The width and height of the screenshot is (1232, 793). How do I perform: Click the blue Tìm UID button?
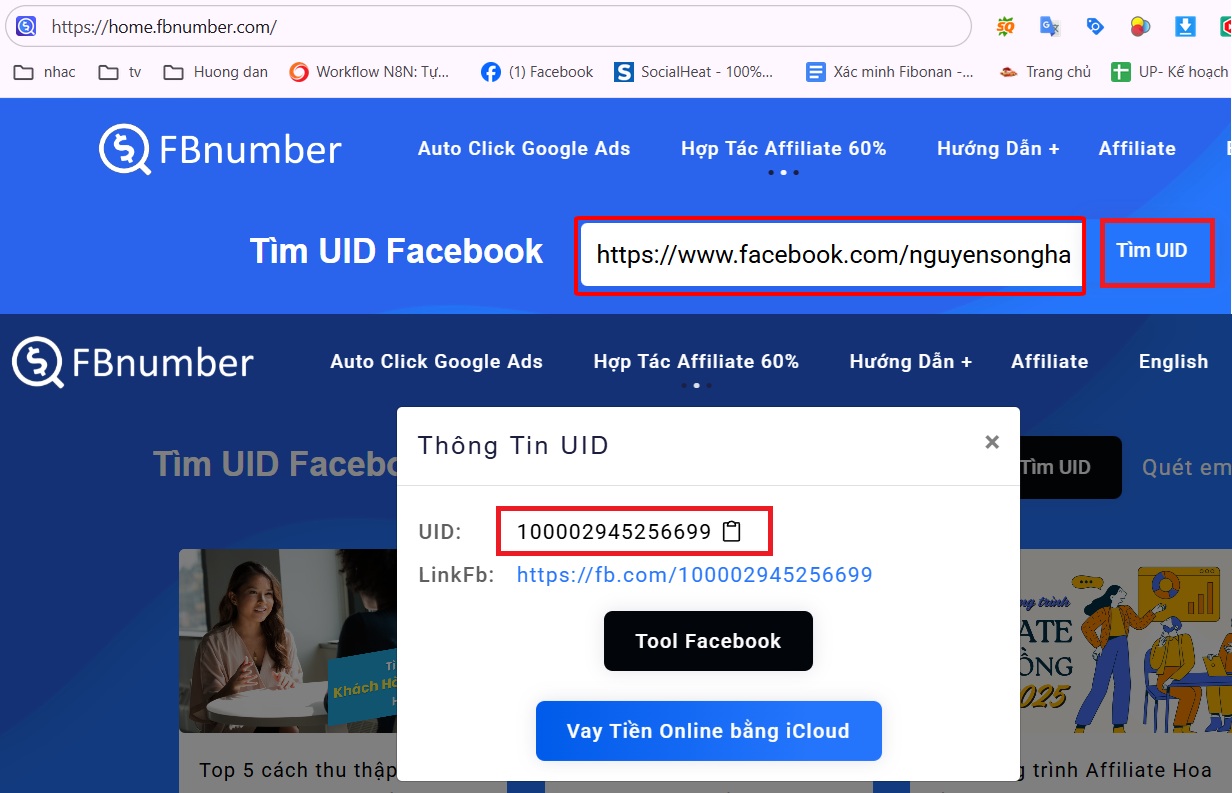pos(1156,251)
